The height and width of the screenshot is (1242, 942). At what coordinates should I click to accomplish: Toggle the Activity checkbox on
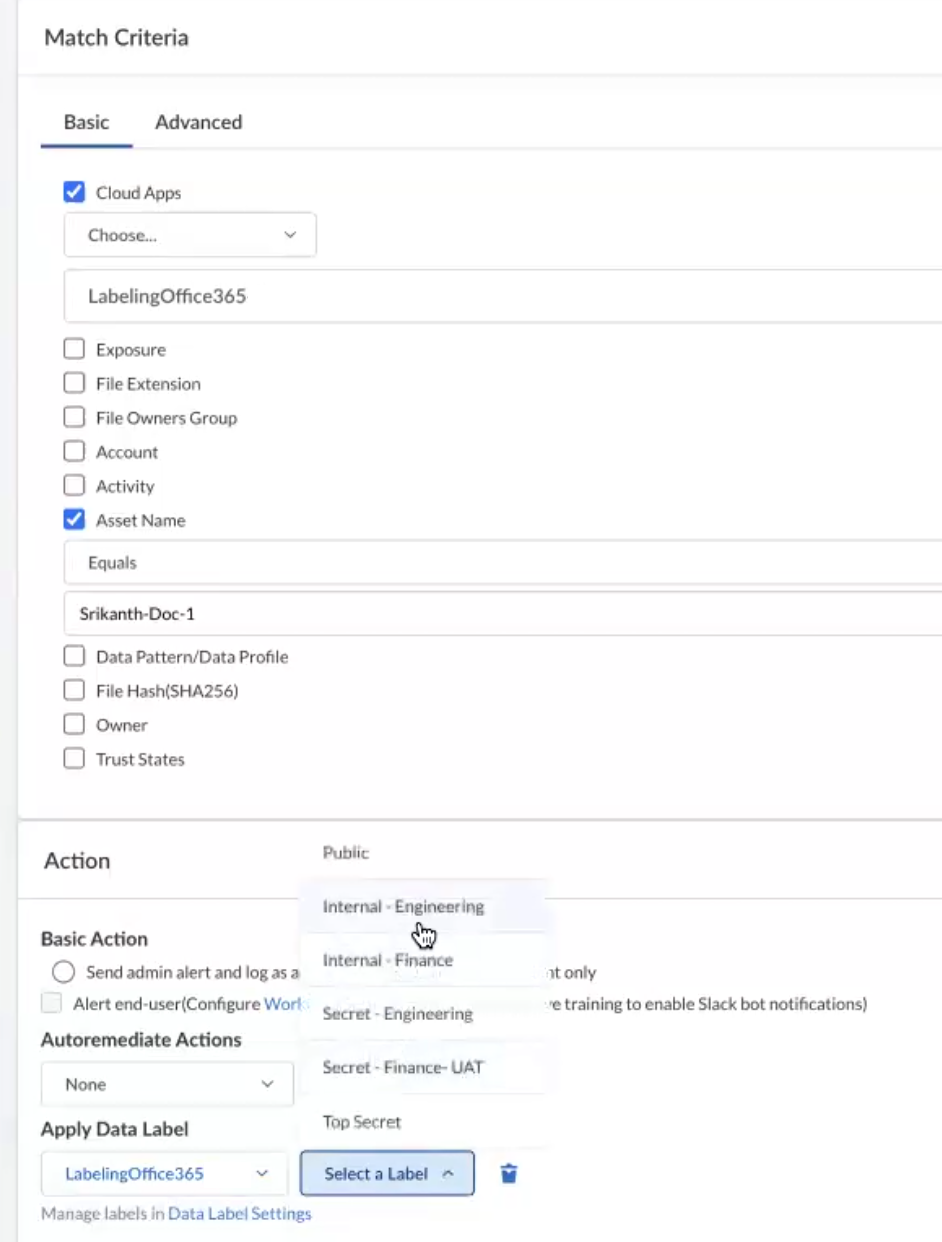[x=74, y=486]
